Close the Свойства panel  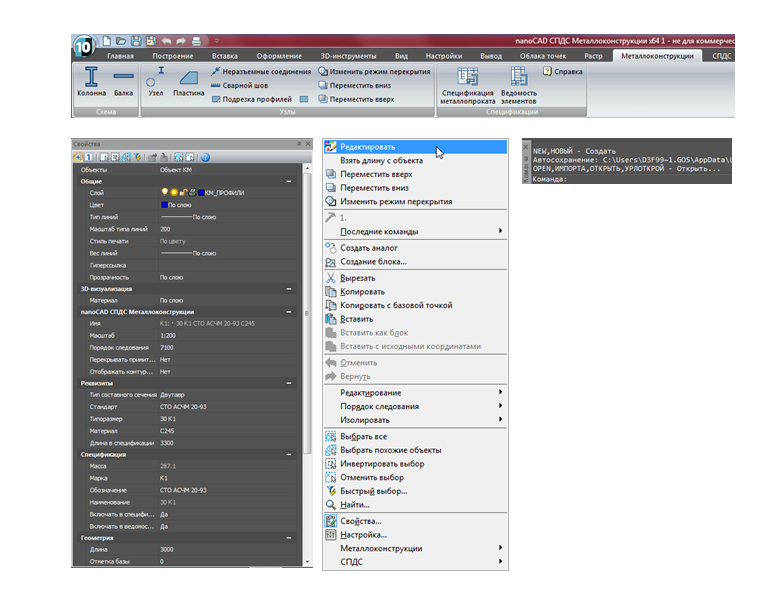tap(308, 144)
